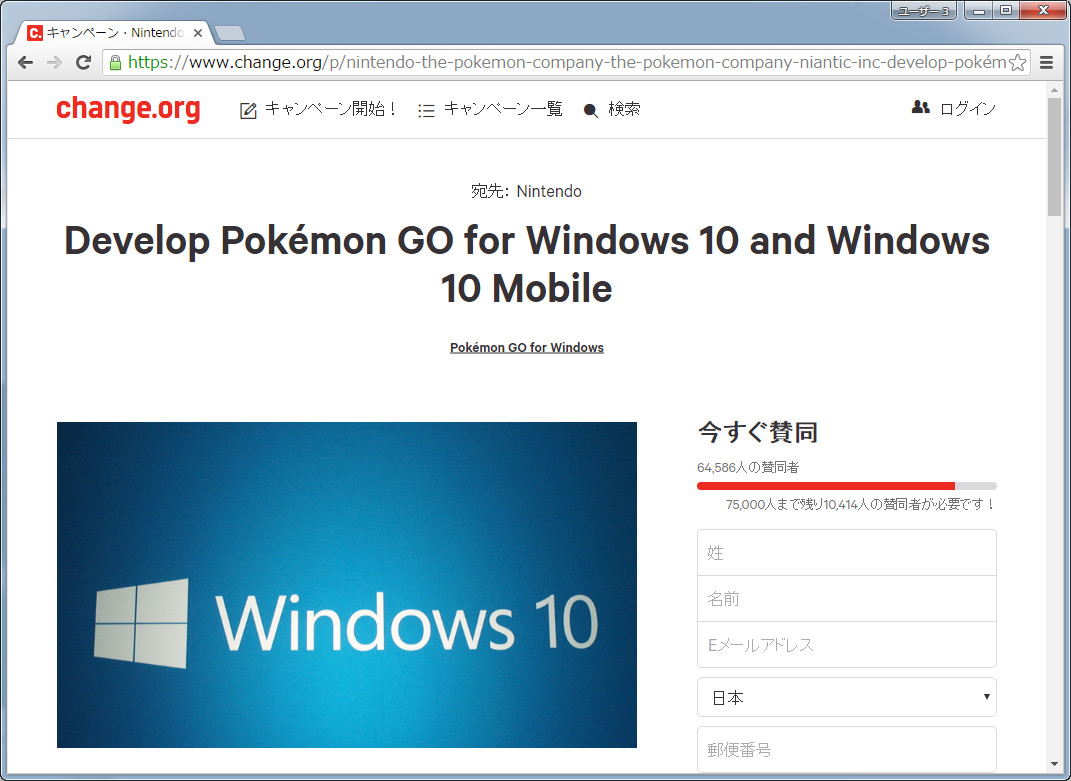This screenshot has height=781, width=1071.
Task: Click the 64,586人の賛同者 text
Action: [748, 467]
